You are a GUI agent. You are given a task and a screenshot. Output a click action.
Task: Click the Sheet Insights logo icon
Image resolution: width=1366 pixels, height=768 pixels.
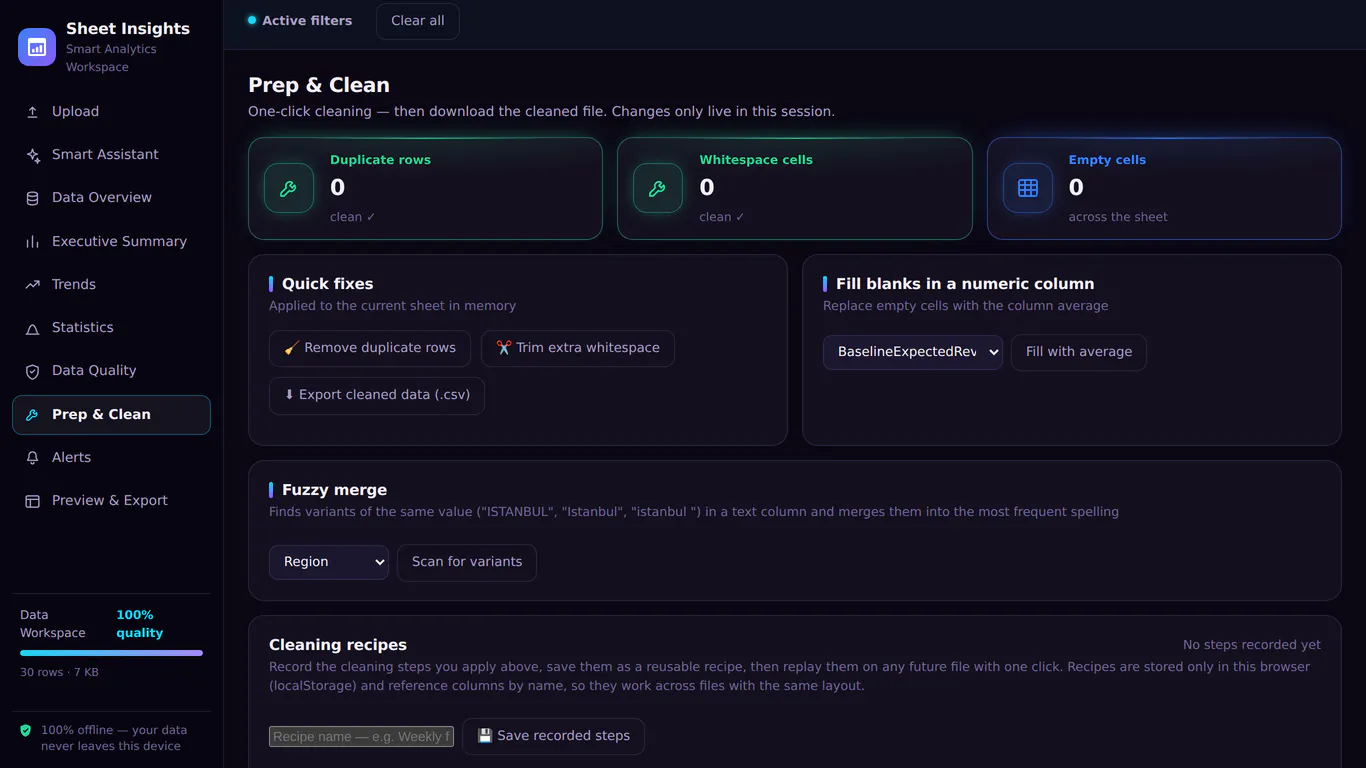click(x=37, y=47)
